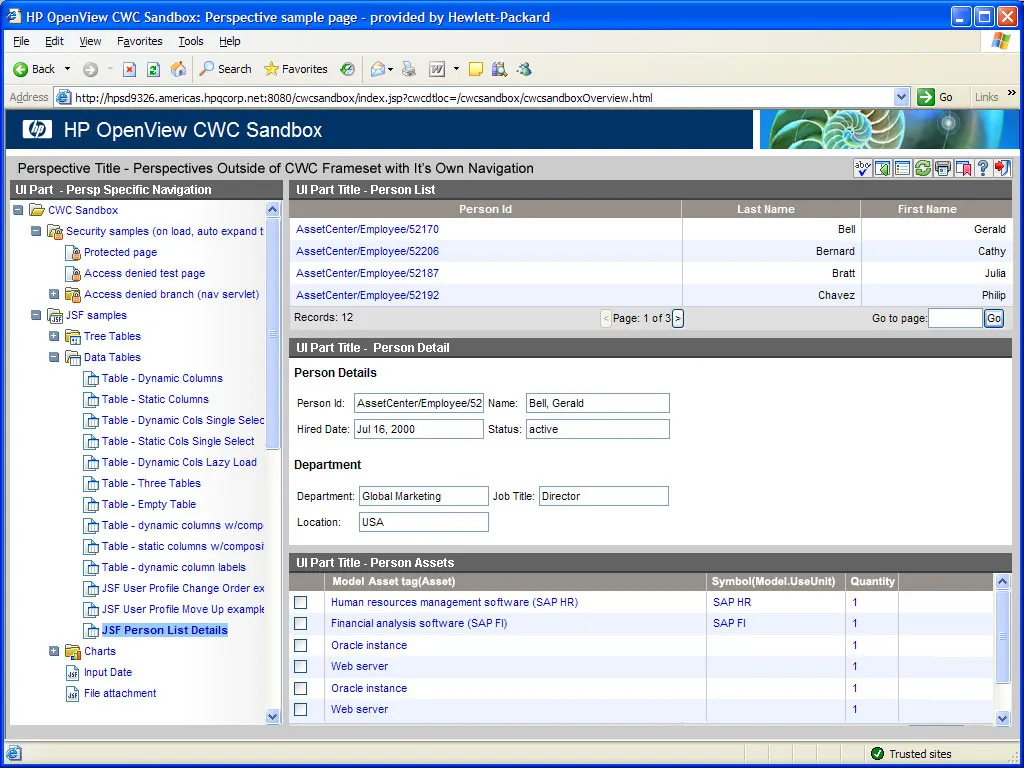
Task: Click the browser Refresh icon
Action: [153, 69]
